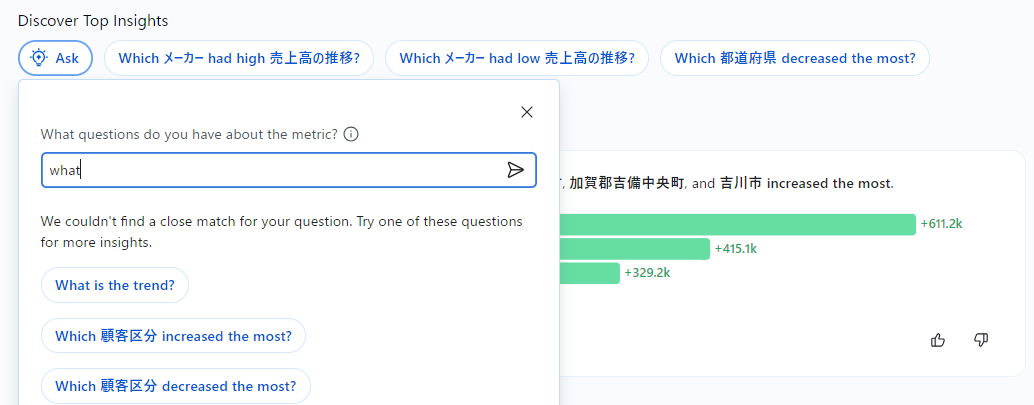Viewport: 1034px width, 405px height.
Task: Close the question popup with X
Action: point(527,112)
